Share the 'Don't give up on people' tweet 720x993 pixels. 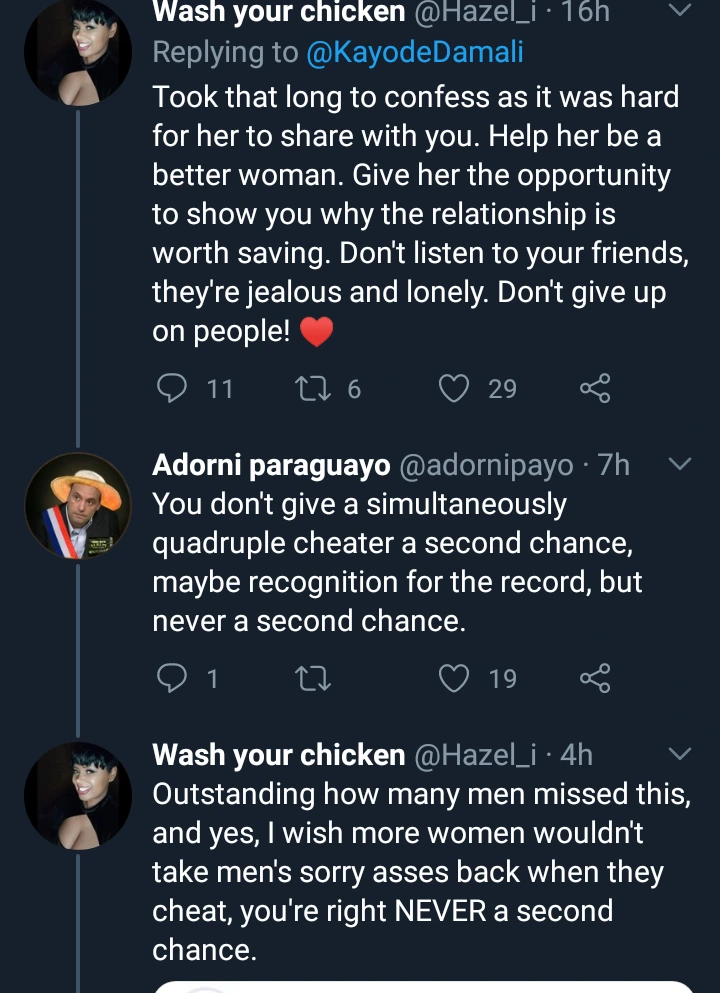tap(595, 388)
